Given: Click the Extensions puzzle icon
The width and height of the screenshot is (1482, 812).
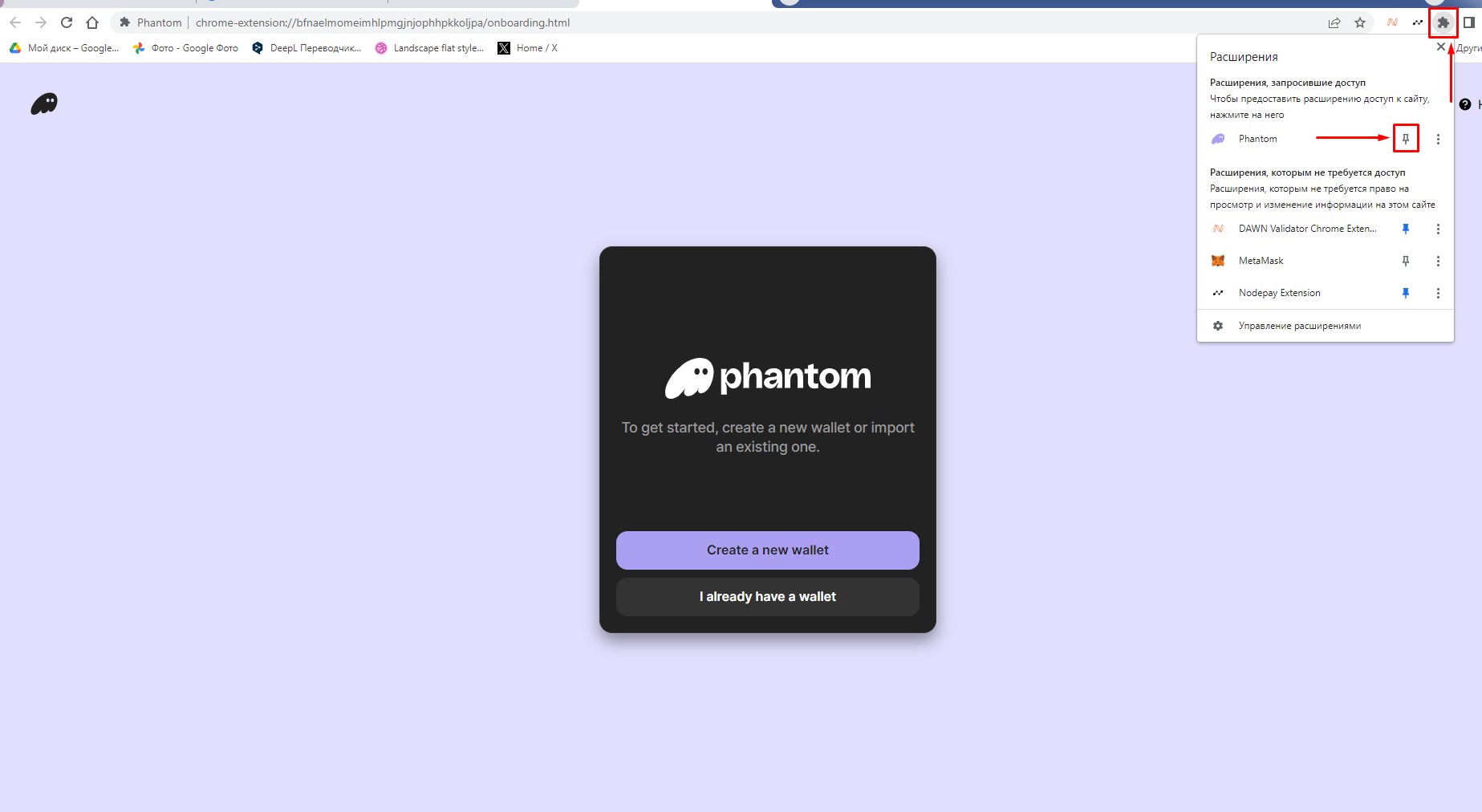Looking at the screenshot, I should tap(1443, 22).
